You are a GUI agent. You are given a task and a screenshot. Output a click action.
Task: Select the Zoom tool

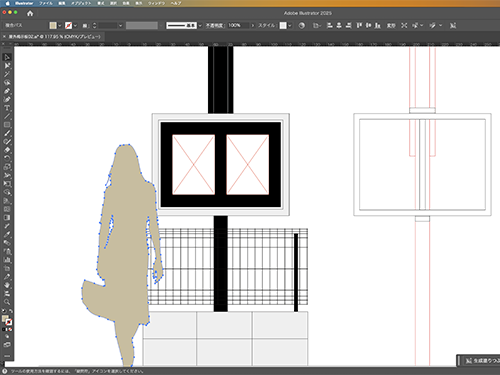(7, 302)
